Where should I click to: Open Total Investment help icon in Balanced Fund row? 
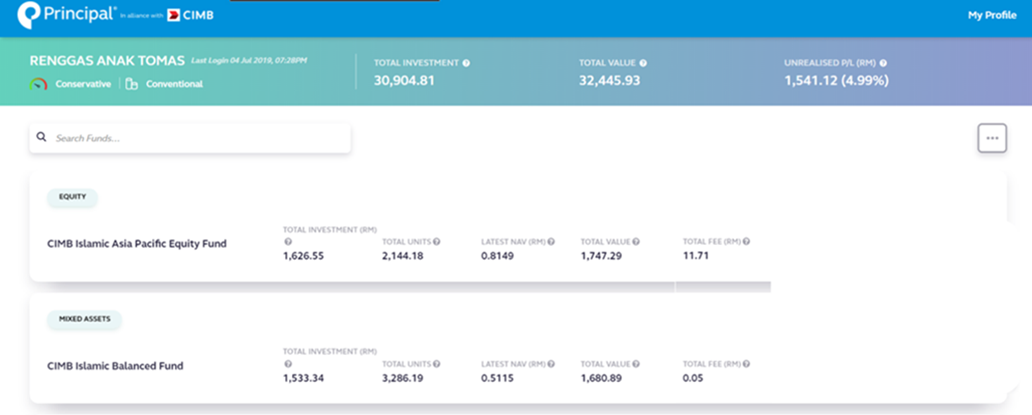tap(287, 364)
